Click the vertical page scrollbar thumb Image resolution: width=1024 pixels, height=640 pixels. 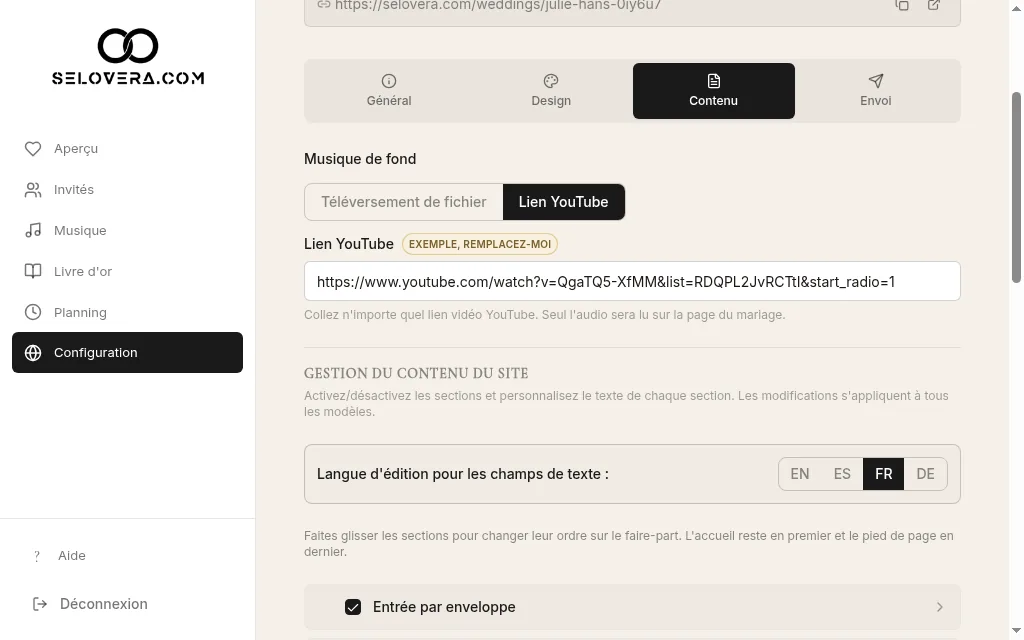[1016, 187]
